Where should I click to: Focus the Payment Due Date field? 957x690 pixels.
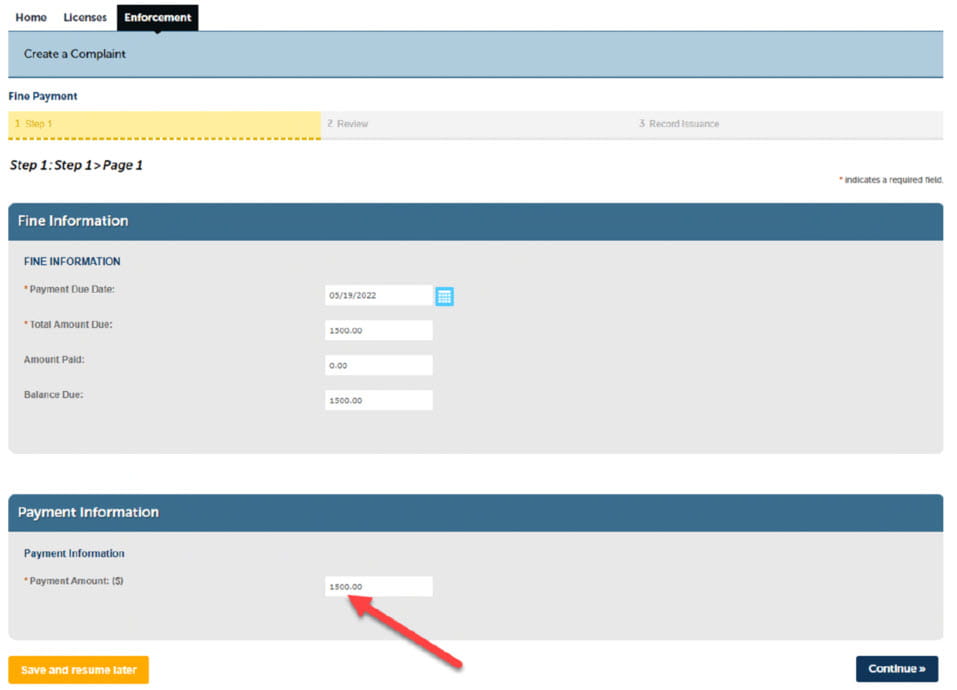(378, 295)
